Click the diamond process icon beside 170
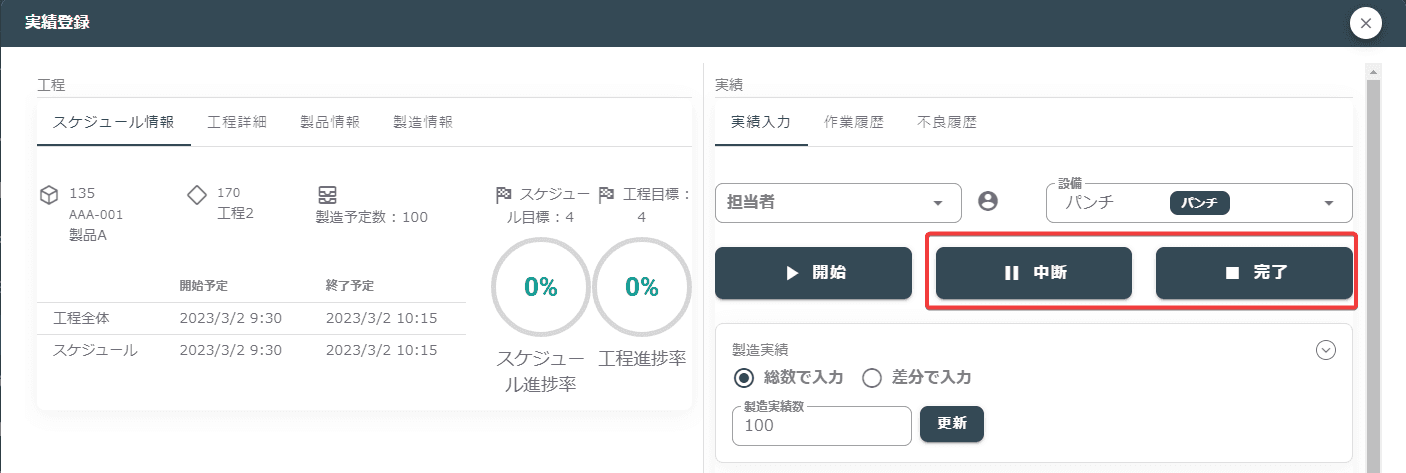This screenshot has height=473, width=1406. pyautogui.click(x=197, y=194)
